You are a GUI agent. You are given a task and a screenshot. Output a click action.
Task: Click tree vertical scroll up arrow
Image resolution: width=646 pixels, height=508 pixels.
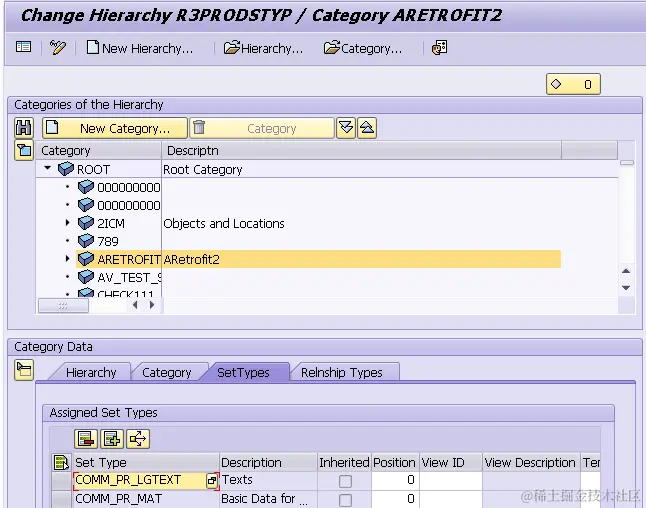point(626,271)
